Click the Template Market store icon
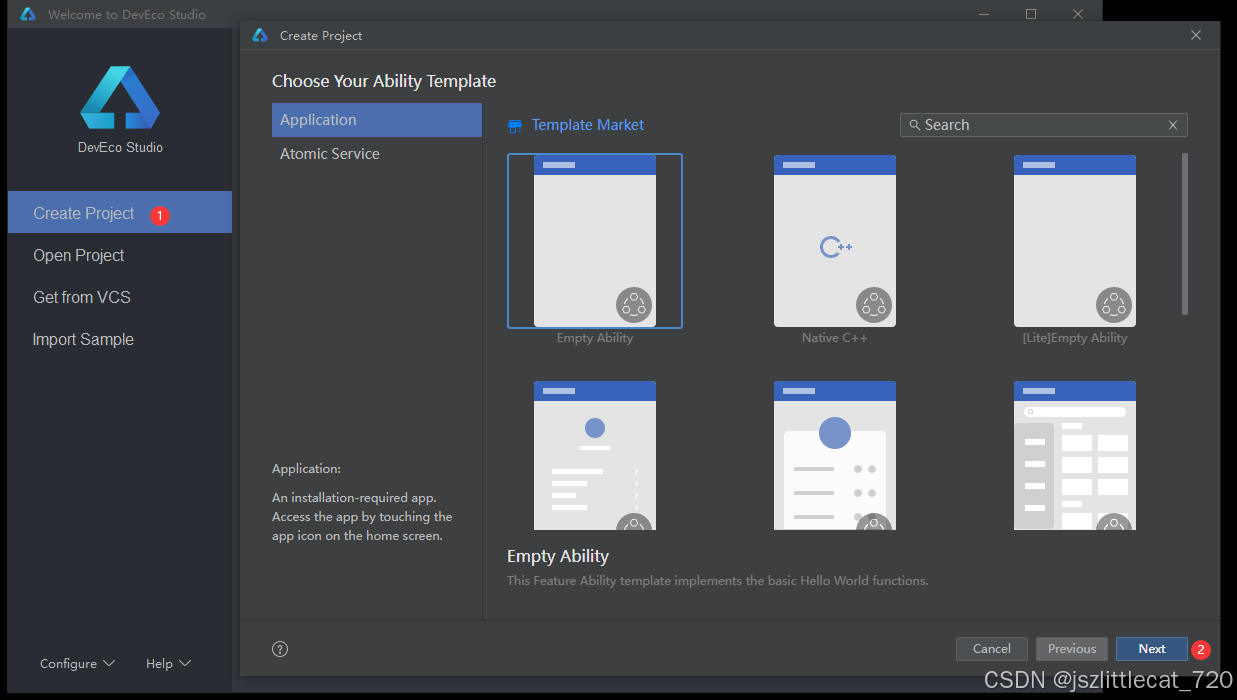The height and width of the screenshot is (700, 1237). [515, 125]
